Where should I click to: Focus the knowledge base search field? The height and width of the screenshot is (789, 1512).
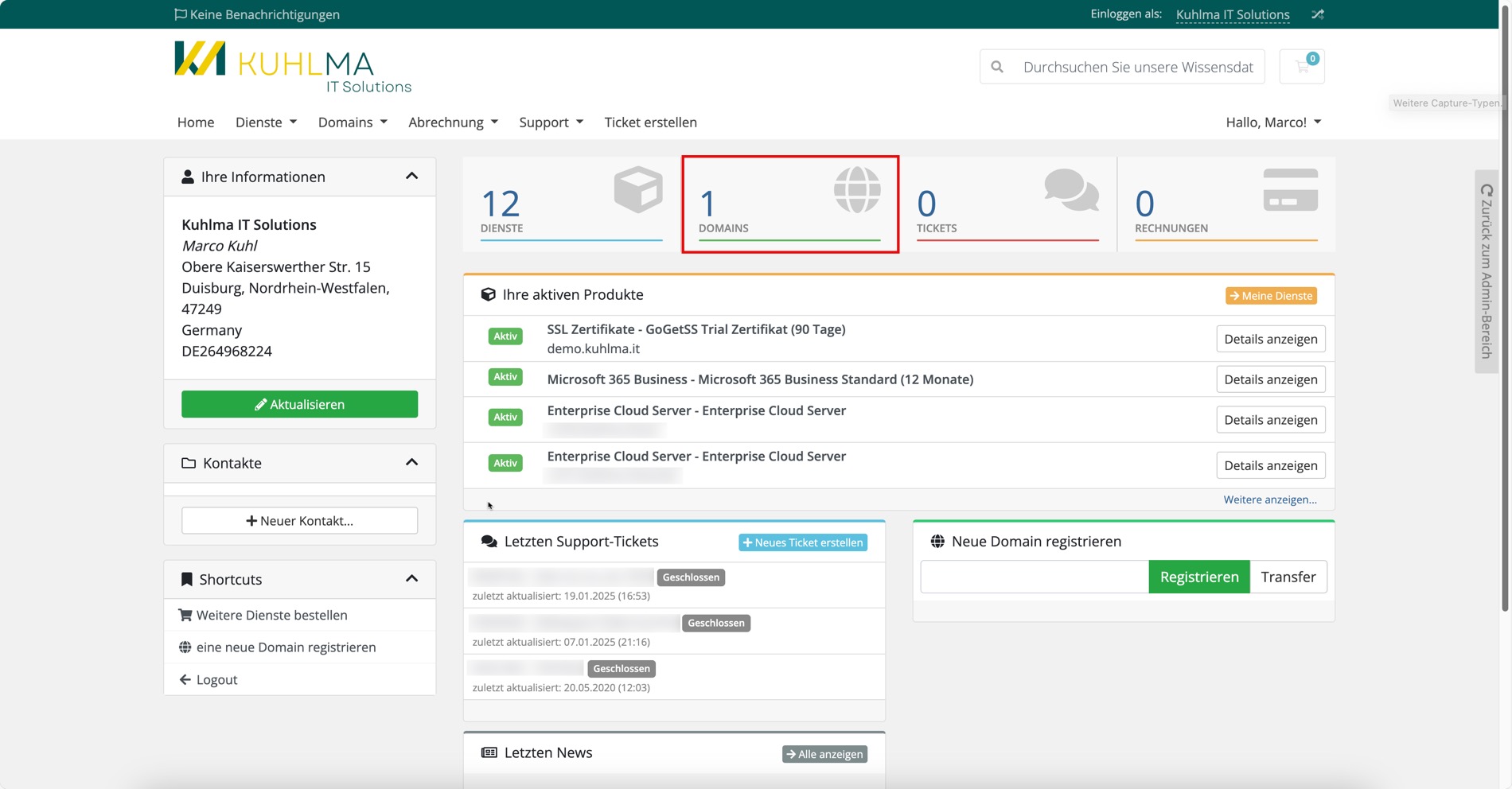click(x=1138, y=67)
